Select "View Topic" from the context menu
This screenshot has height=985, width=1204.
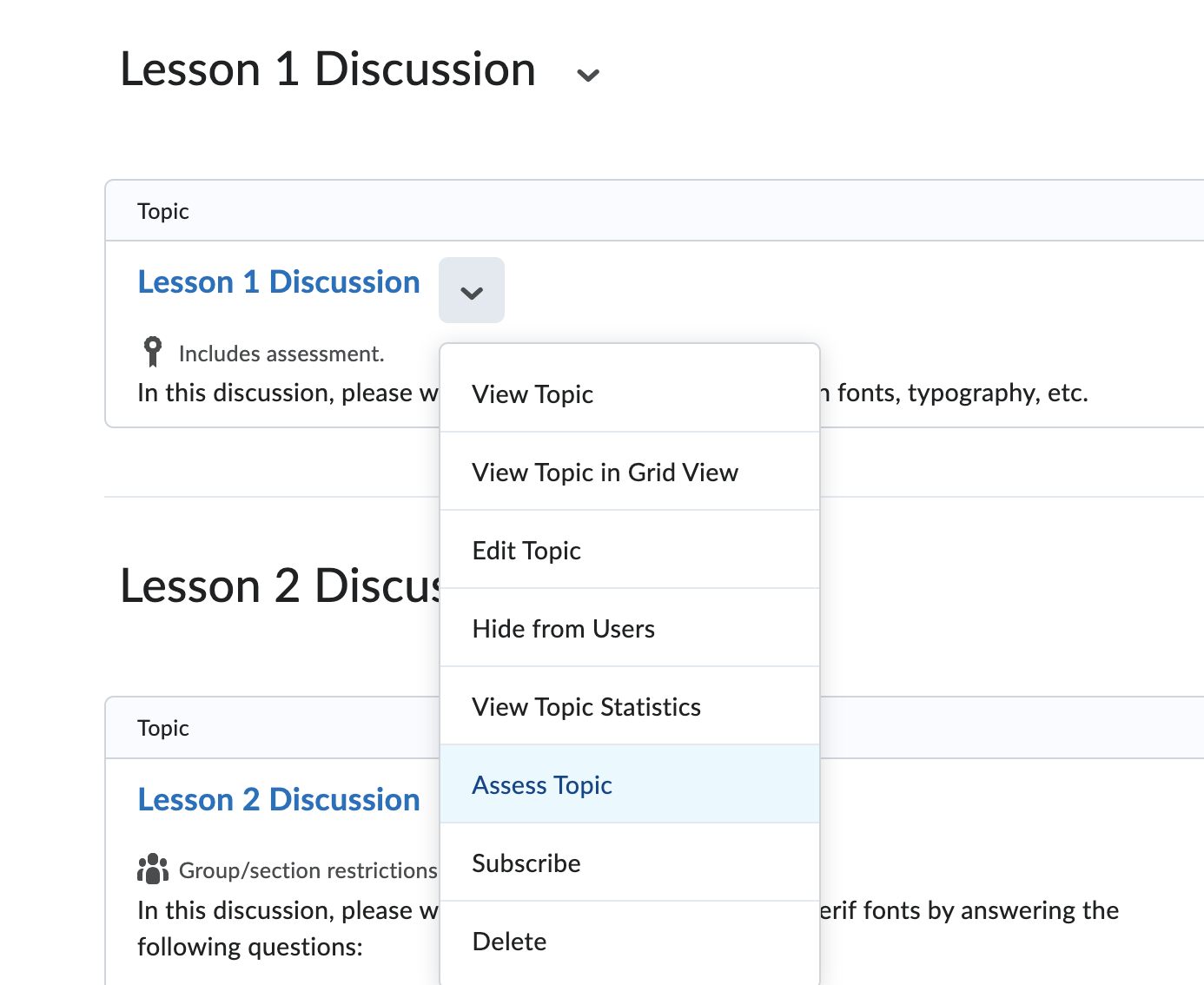point(533,393)
